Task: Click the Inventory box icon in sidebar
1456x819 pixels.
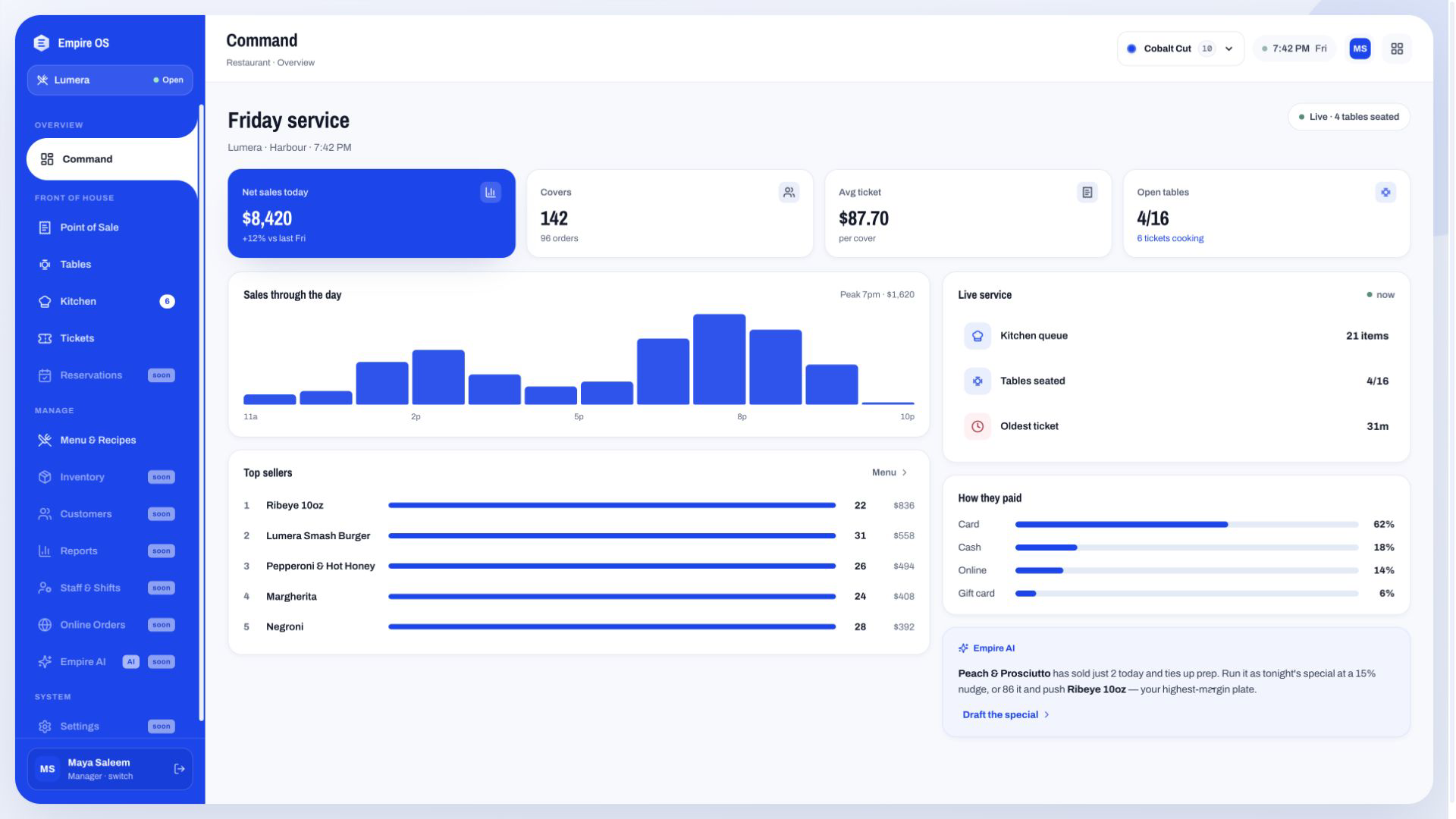Action: tap(45, 477)
